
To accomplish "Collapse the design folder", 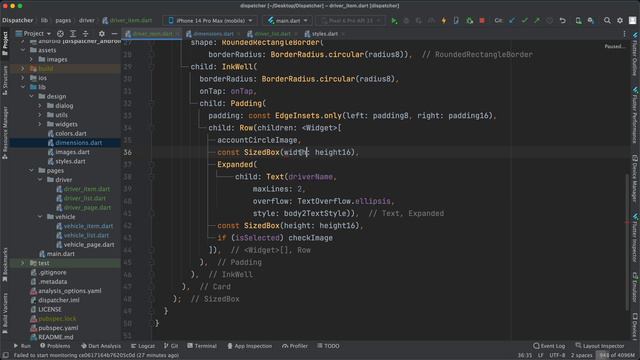I will [x=31, y=96].
